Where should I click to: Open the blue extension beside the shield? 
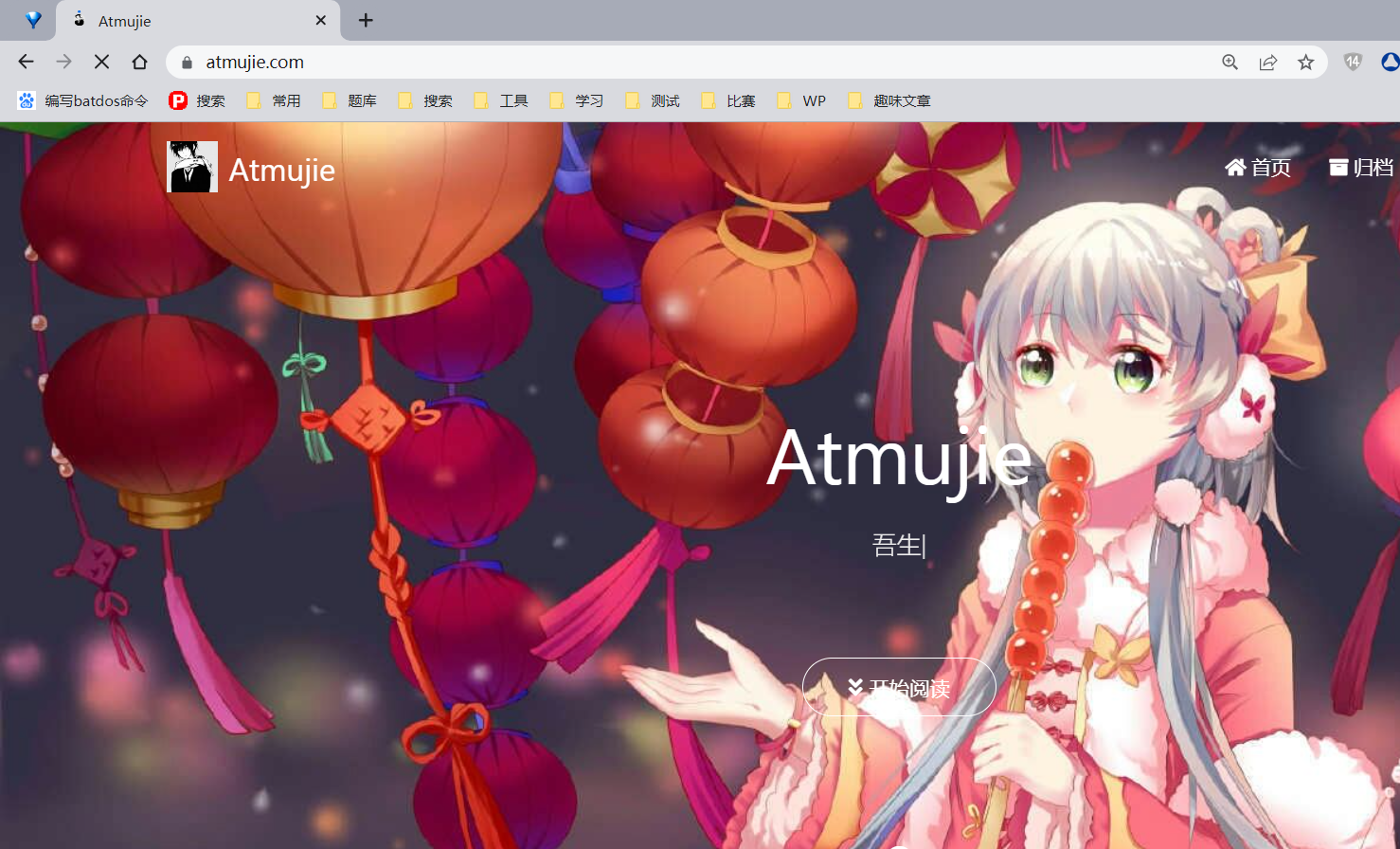[x=1390, y=62]
